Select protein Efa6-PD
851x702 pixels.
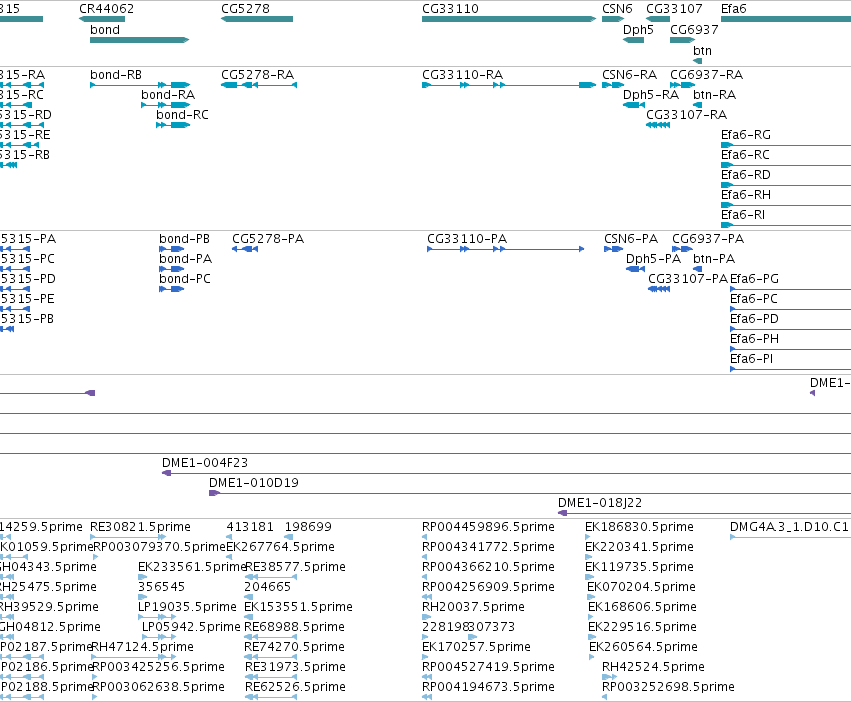(x=790, y=329)
